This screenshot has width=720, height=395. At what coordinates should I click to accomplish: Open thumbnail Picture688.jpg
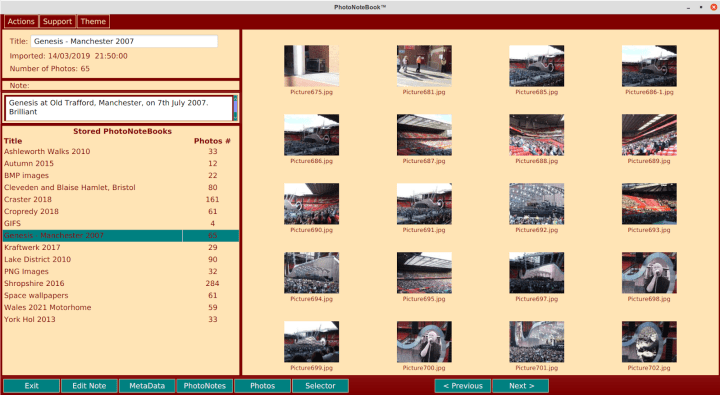click(x=536, y=135)
